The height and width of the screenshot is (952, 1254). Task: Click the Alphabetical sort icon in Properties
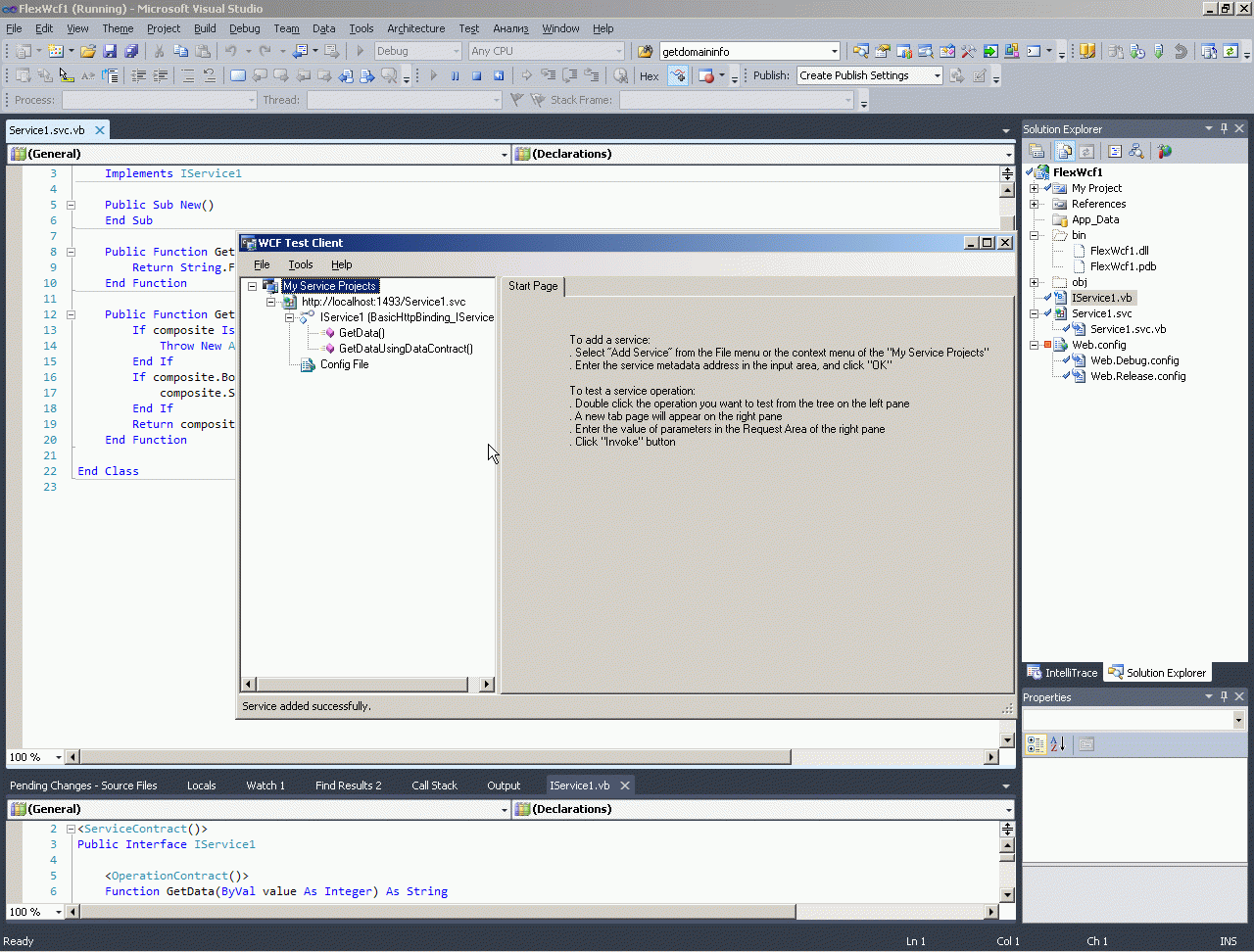pos(1057,744)
